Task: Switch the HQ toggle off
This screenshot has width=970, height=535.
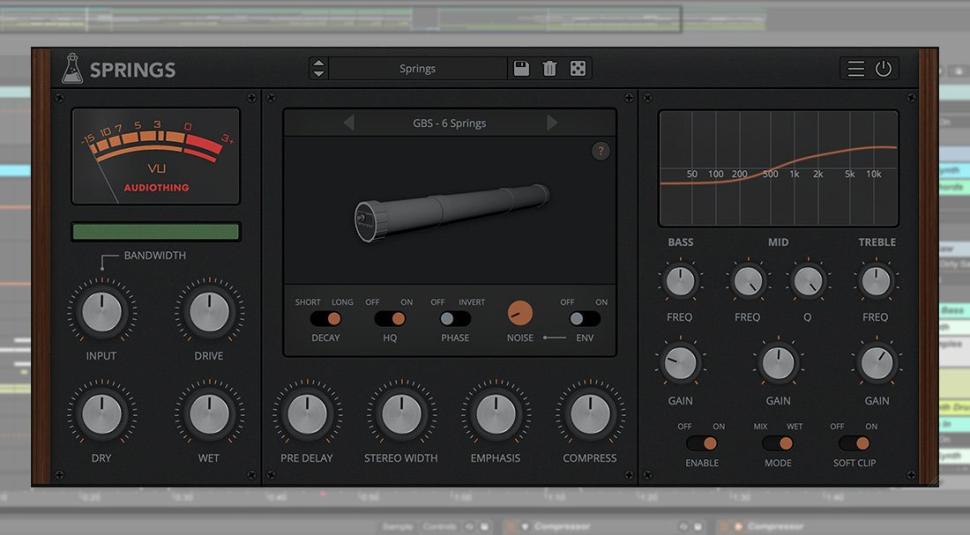Action: pos(390,319)
